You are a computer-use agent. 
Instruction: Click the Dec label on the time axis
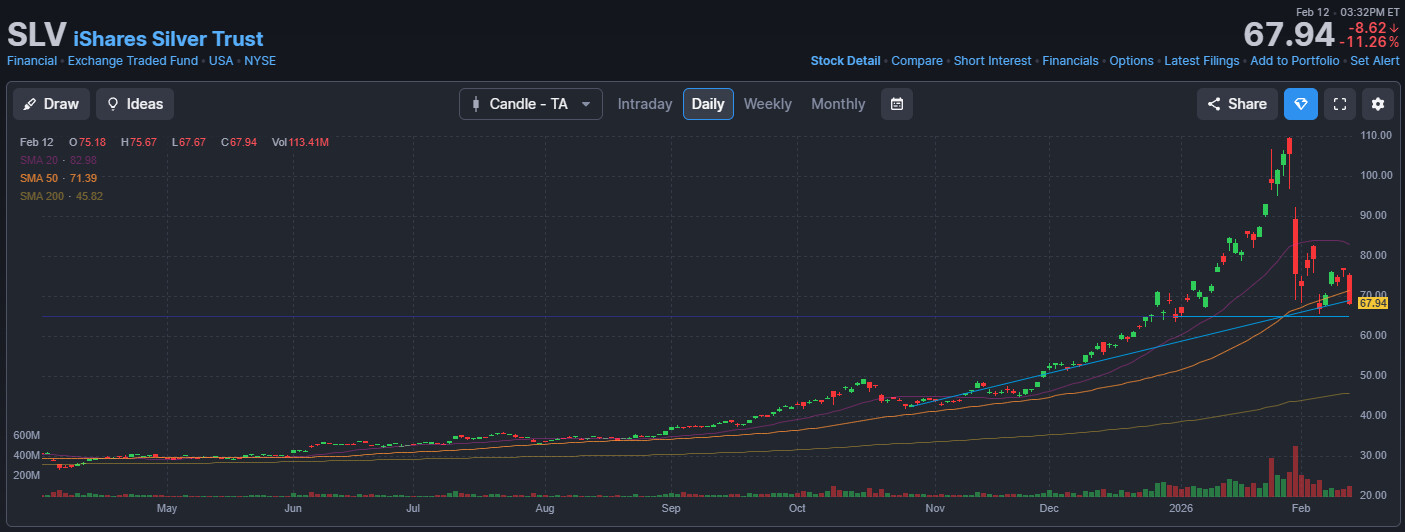[x=1049, y=508]
